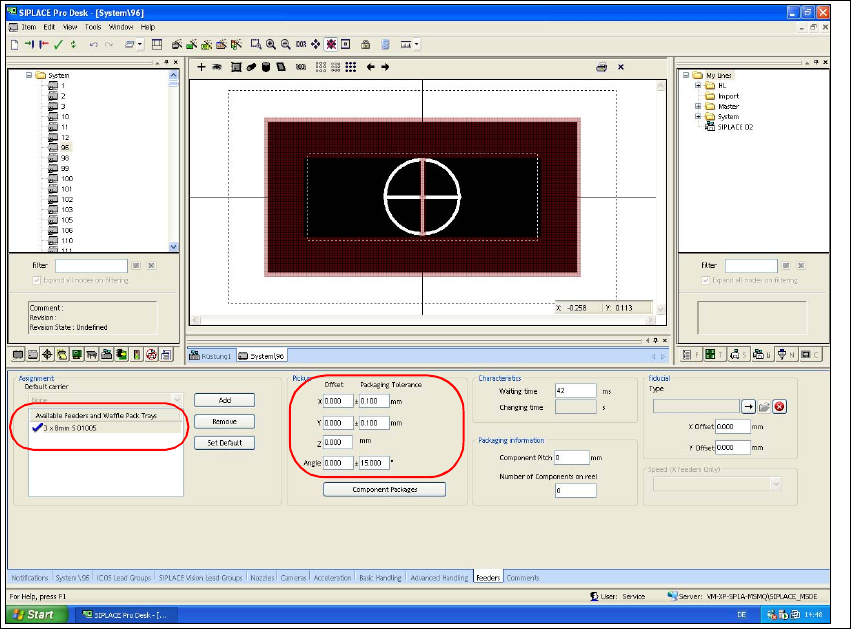Click the zoom out magnifier icon
The height and width of the screenshot is (629, 851).
click(x=286, y=45)
